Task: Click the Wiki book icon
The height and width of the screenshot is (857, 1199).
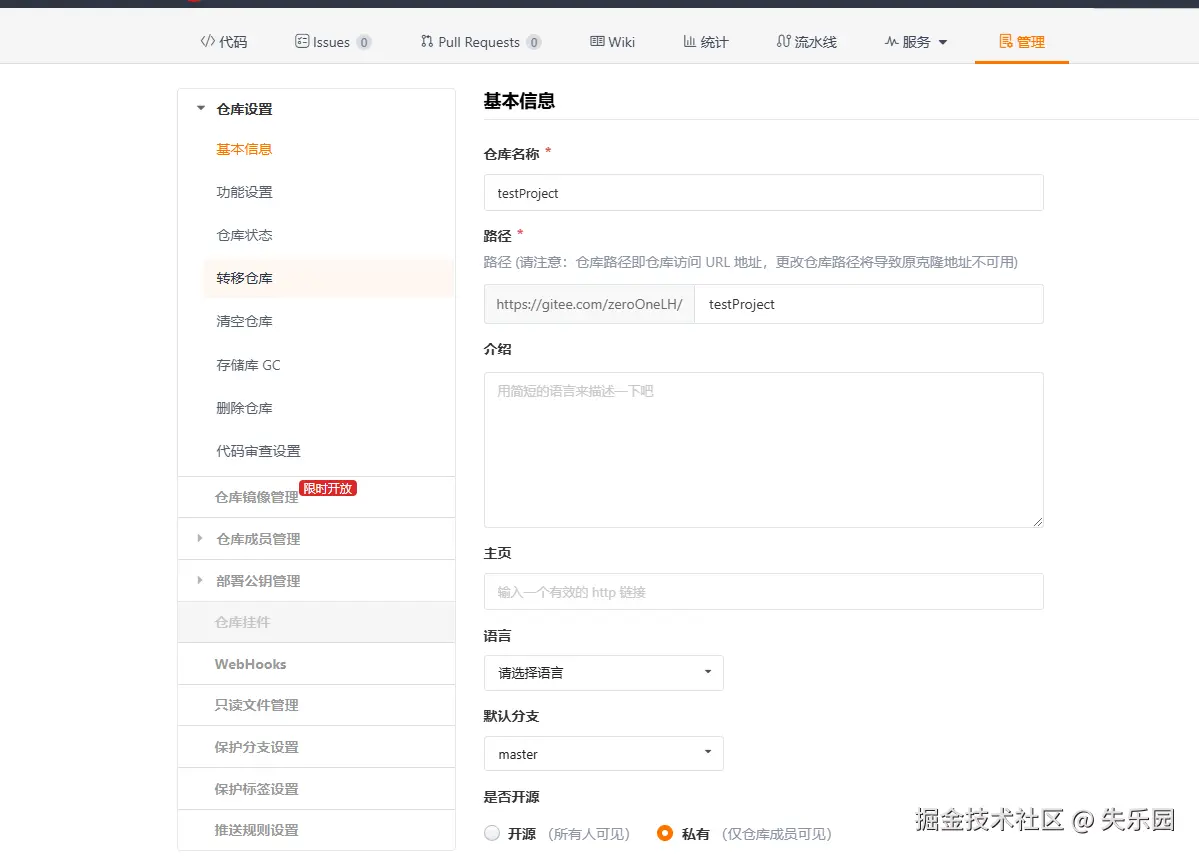Action: (597, 41)
